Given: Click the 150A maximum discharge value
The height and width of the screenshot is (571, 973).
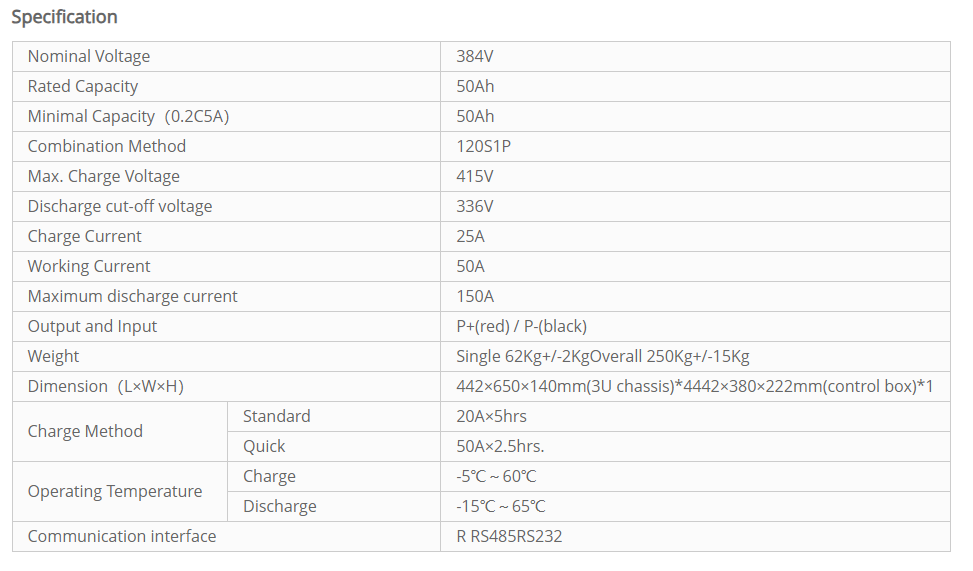Looking at the screenshot, I should [475, 296].
